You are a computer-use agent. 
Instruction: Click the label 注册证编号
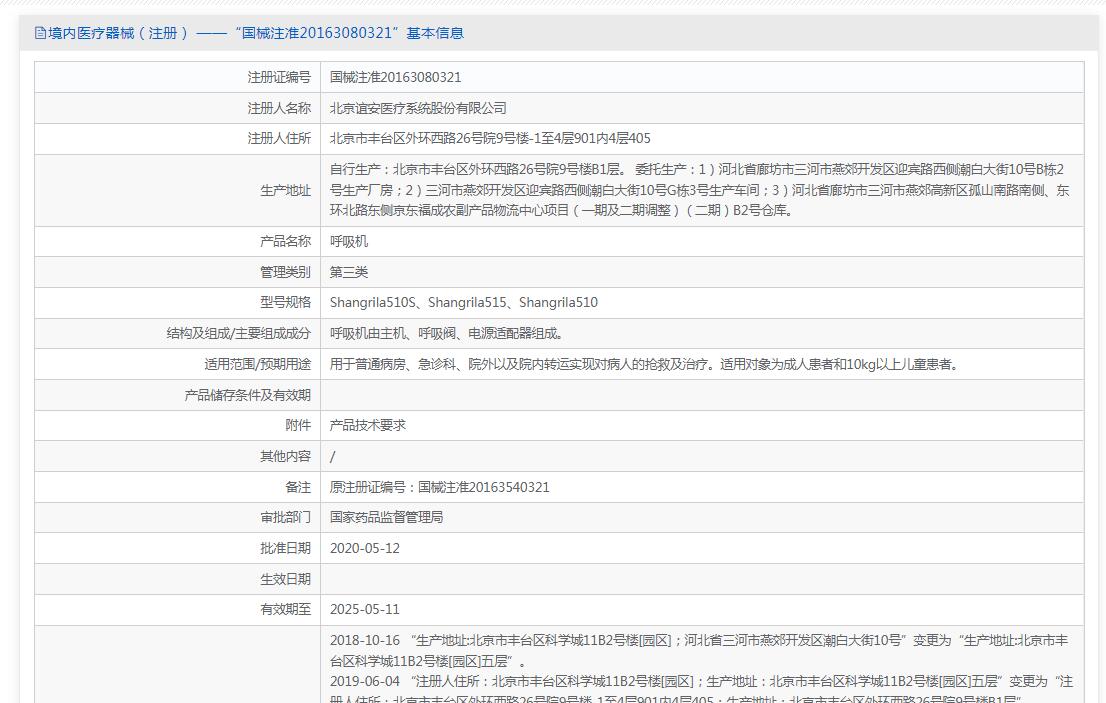(279, 78)
